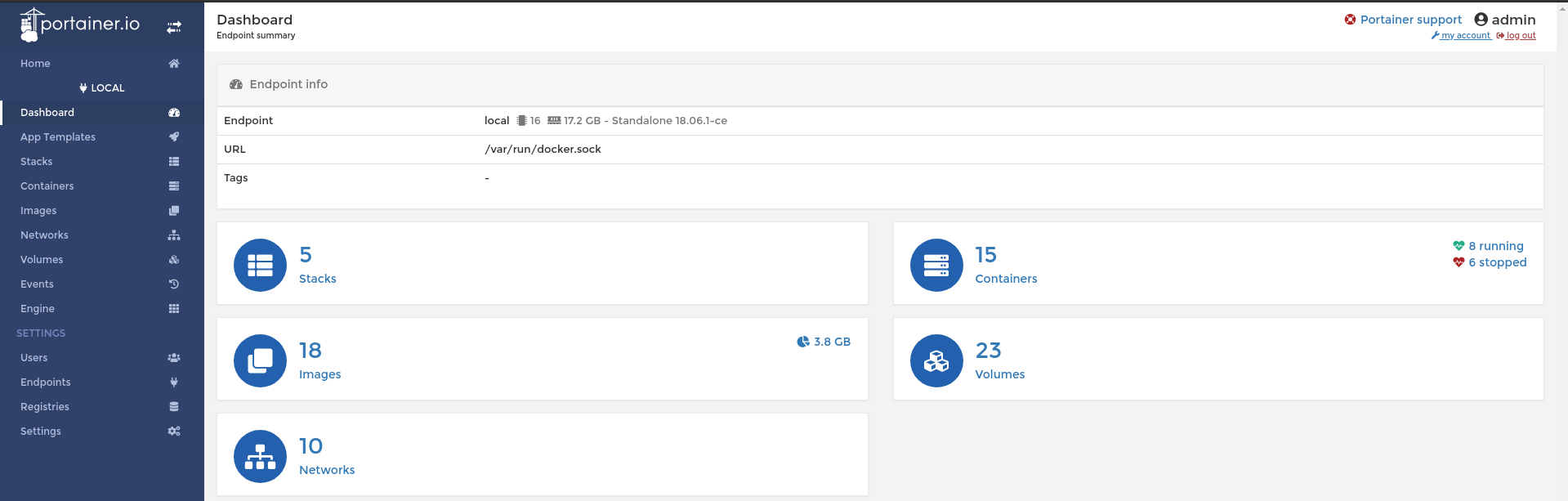Click the Portainer.io logo
This screenshot has height=501, width=1568.
(x=80, y=25)
